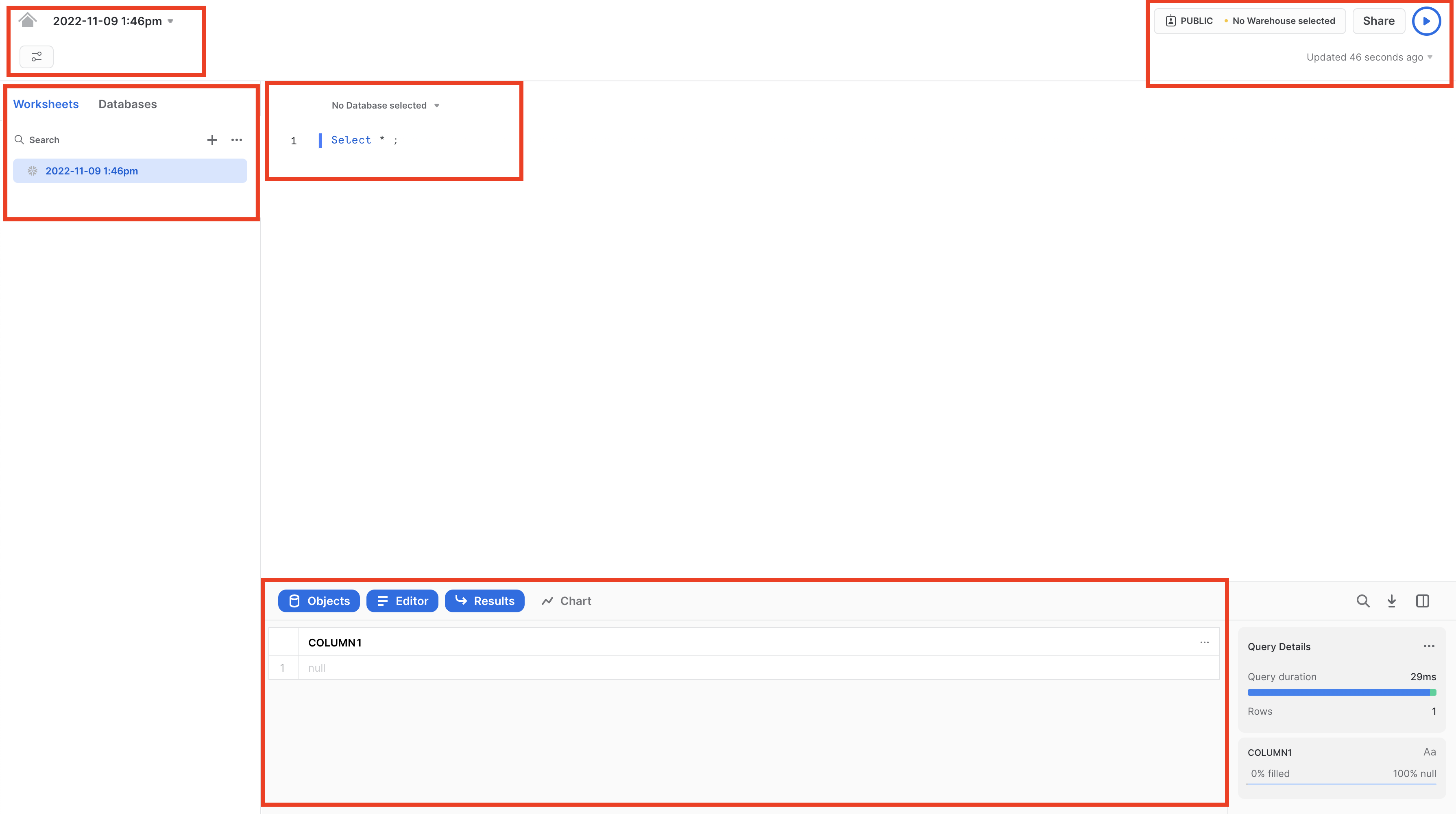Expand the worksheet title dropdown arrow
1456x814 pixels.
(170, 22)
